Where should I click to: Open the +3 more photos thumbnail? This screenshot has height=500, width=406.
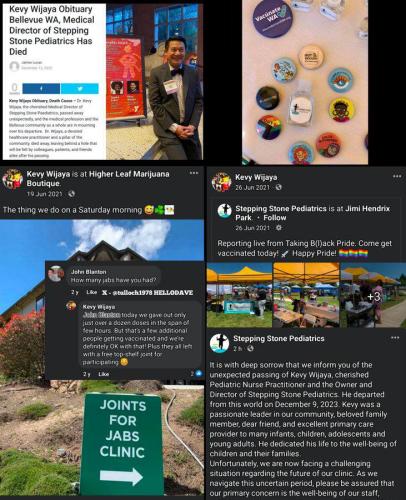pos(373,295)
